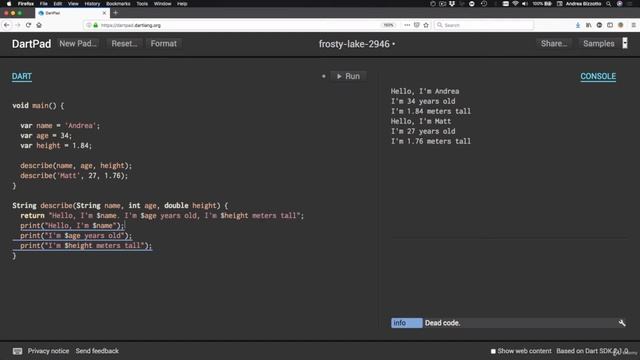The height and width of the screenshot is (360, 640).
Task: Open the Help menu
Action: pyautogui.click(x=182, y=4)
